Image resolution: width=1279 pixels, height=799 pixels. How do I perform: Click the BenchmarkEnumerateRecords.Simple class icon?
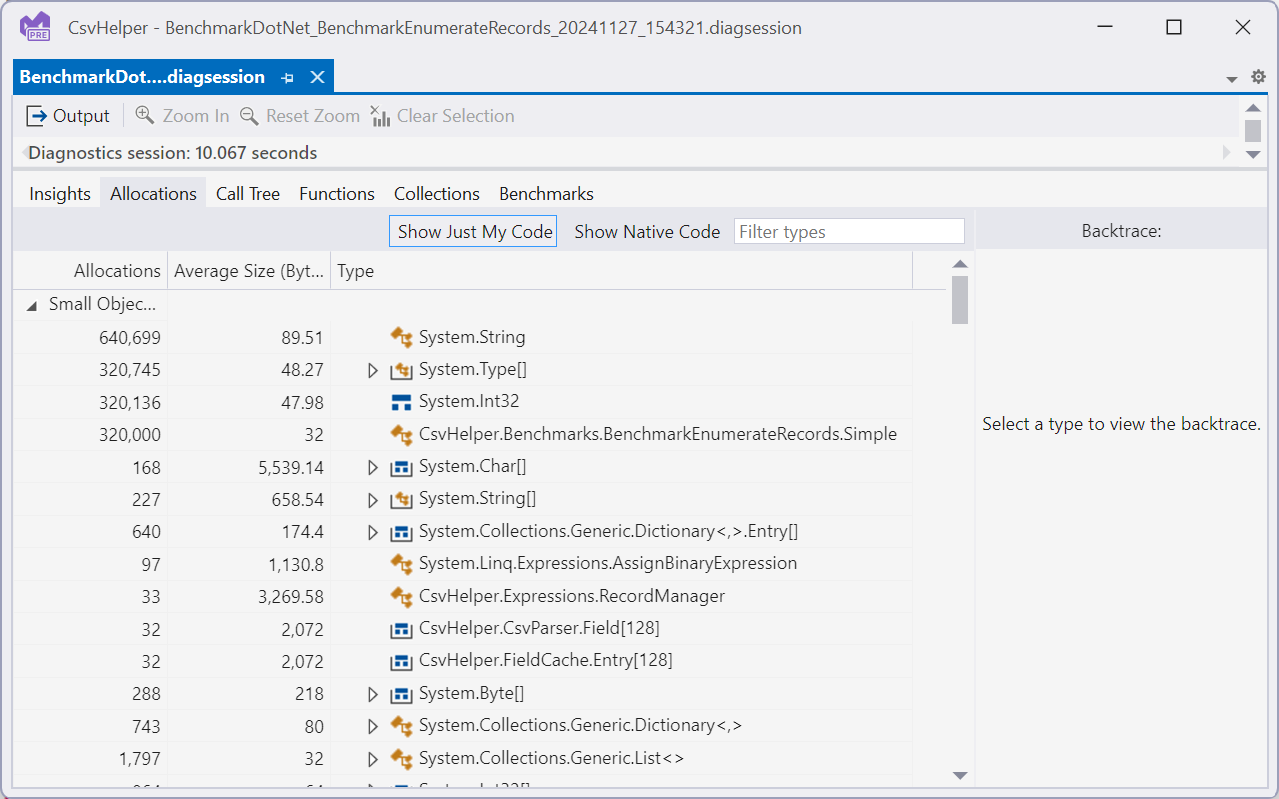point(402,434)
